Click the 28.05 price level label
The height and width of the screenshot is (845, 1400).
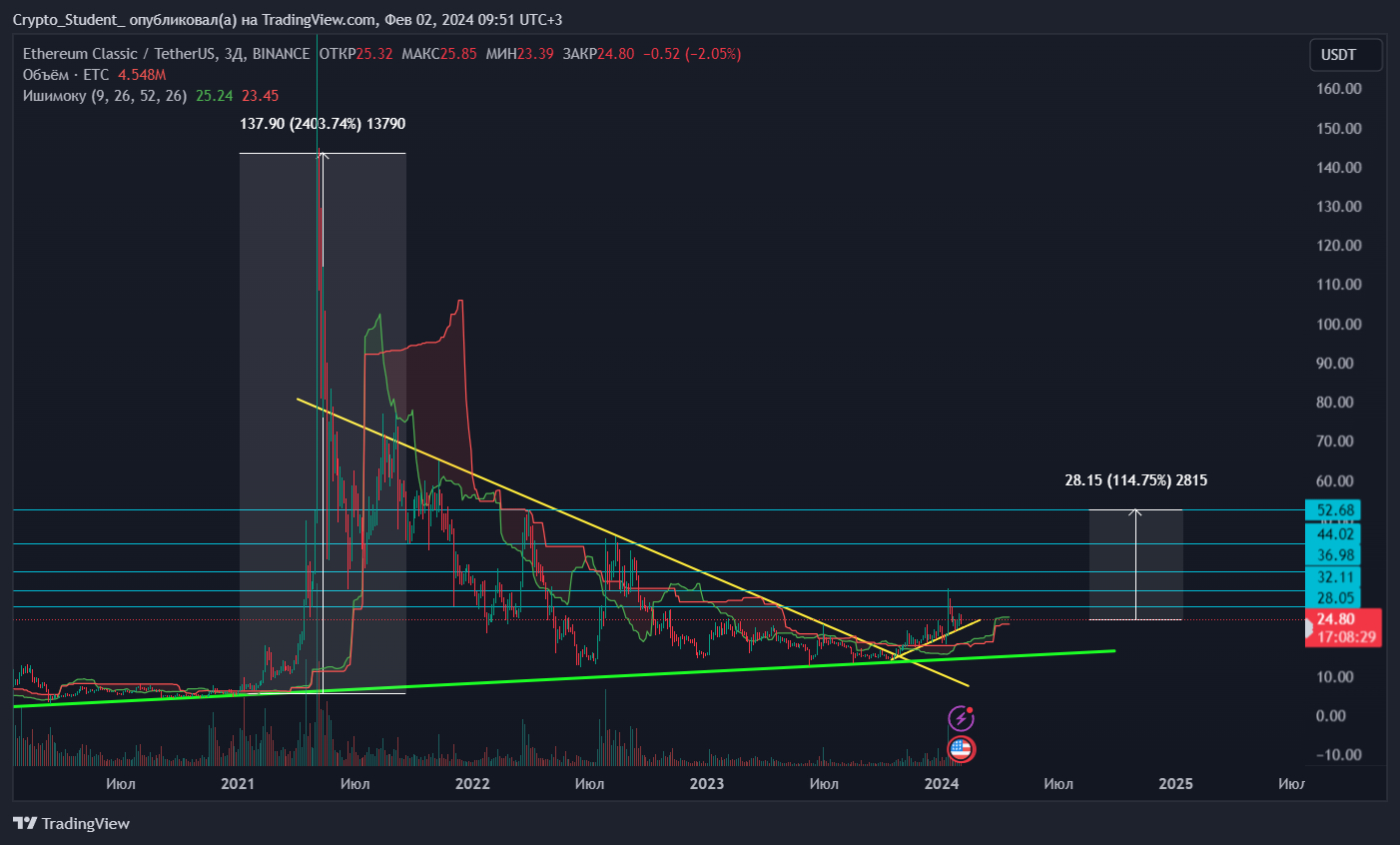(x=1334, y=597)
